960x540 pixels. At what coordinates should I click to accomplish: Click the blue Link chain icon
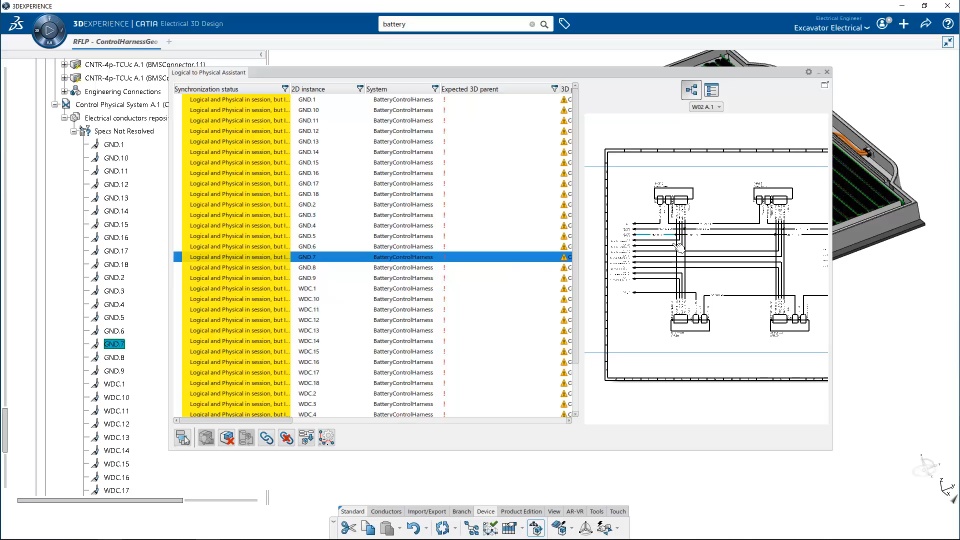(x=266, y=437)
